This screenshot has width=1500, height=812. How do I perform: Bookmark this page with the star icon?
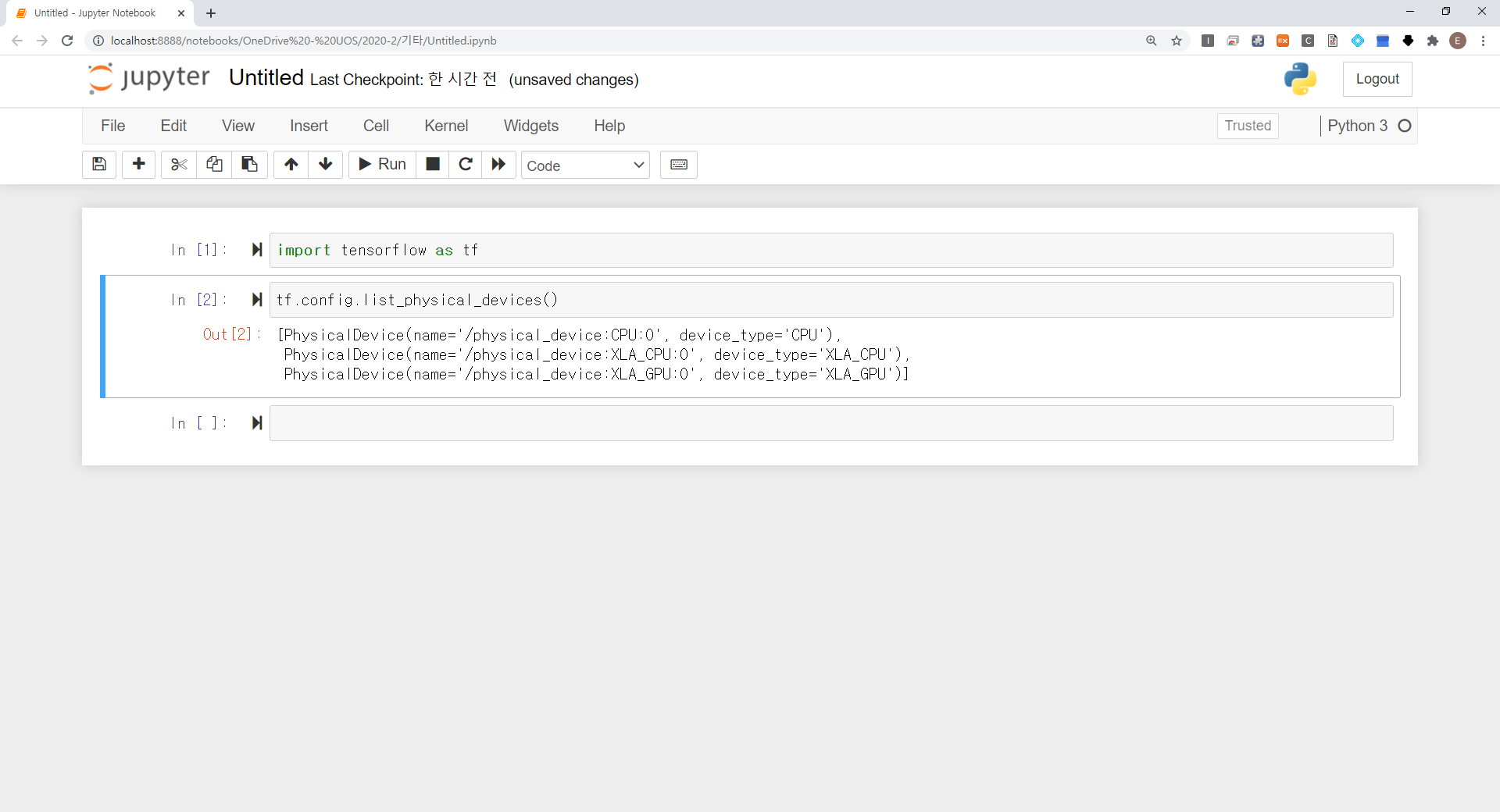point(1177,41)
